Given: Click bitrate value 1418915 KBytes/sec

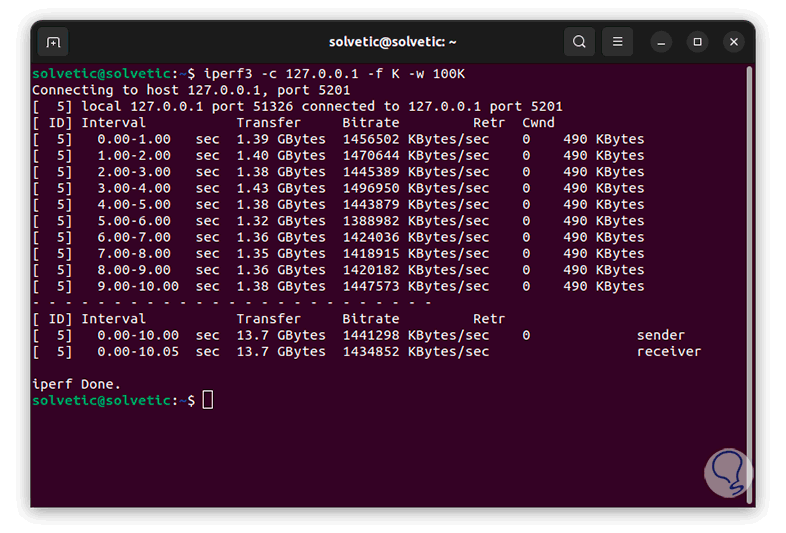Looking at the screenshot, I should (416, 254).
